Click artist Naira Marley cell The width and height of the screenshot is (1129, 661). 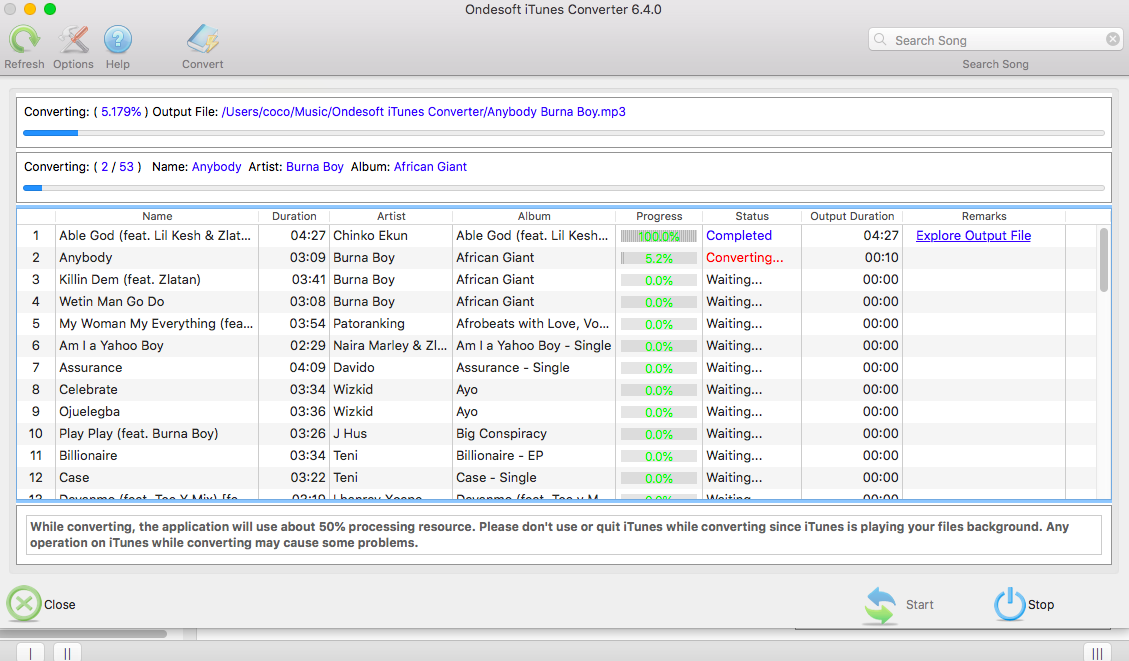click(x=391, y=346)
